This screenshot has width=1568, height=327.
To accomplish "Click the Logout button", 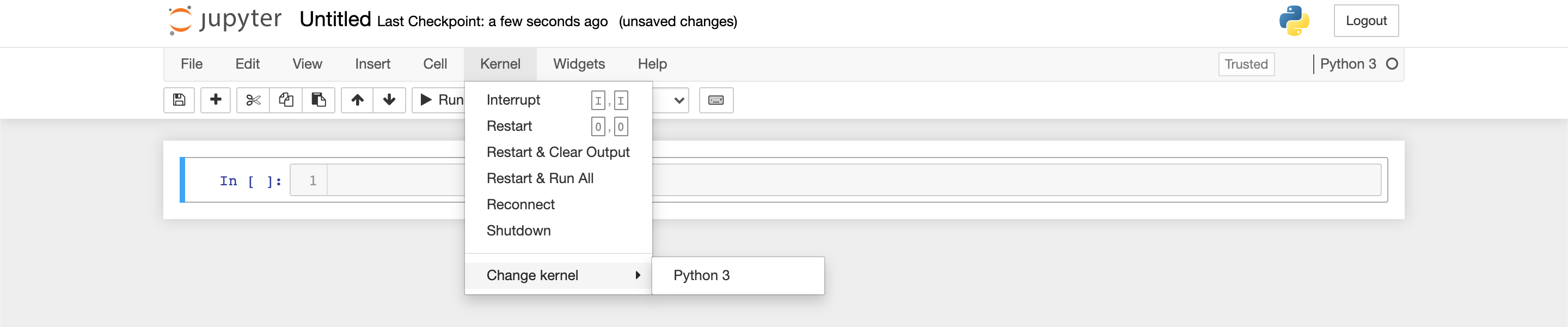I will pyautogui.click(x=1366, y=21).
